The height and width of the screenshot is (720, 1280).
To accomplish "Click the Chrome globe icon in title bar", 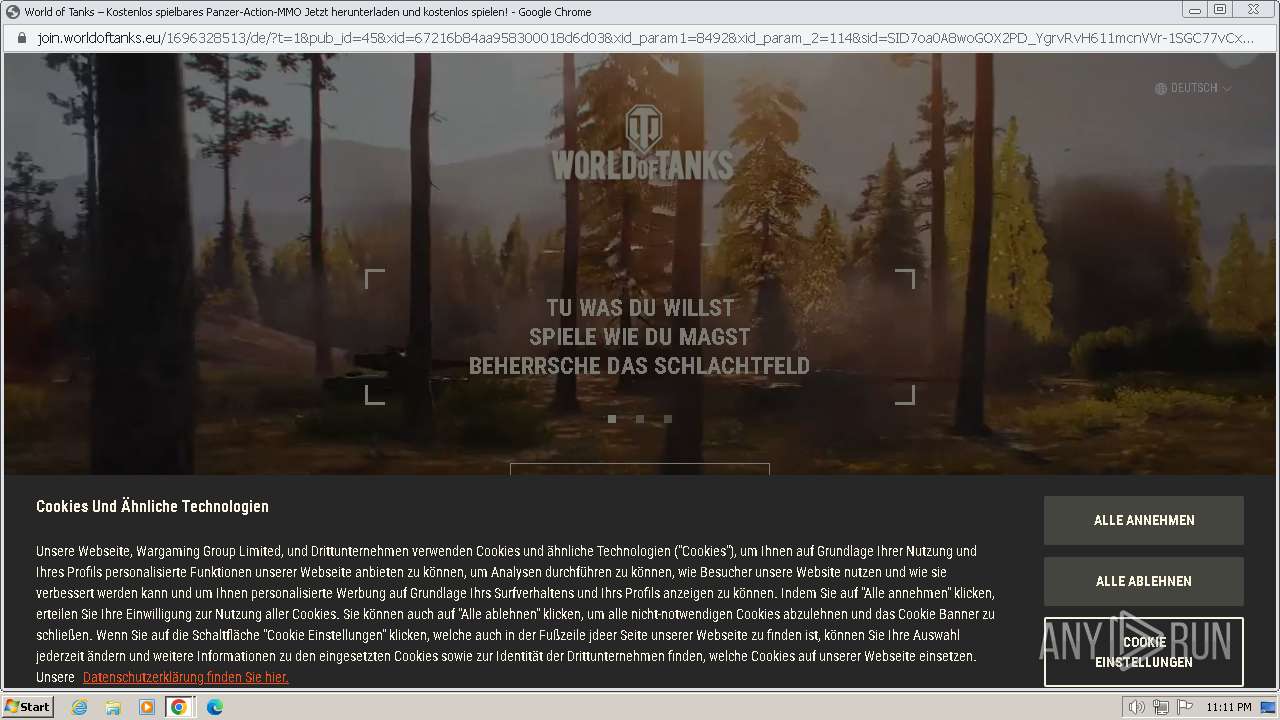I will point(13,12).
